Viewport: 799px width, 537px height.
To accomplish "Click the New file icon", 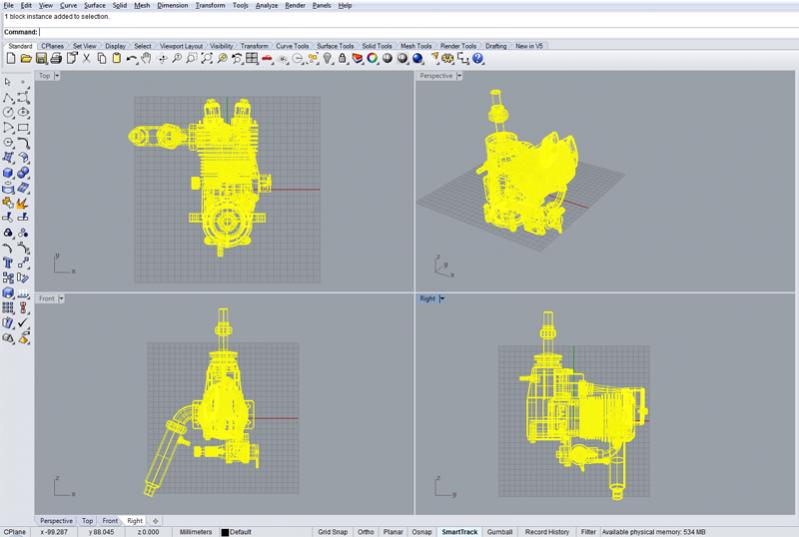I will click(11, 59).
